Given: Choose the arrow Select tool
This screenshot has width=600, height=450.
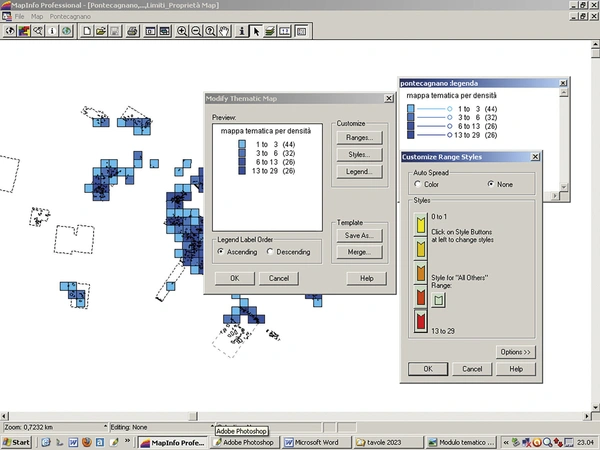Looking at the screenshot, I should pyautogui.click(x=256, y=30).
